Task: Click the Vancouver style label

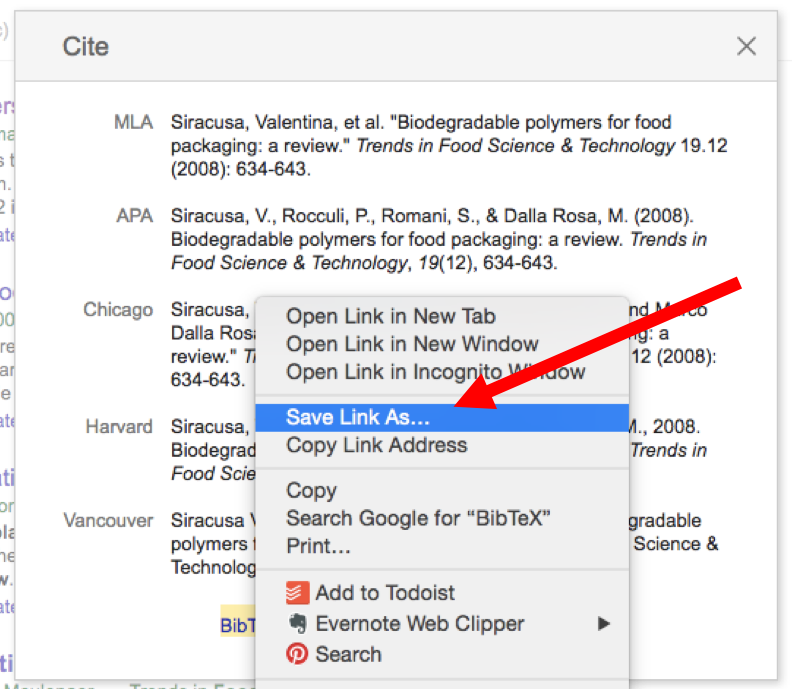Action: 108,521
